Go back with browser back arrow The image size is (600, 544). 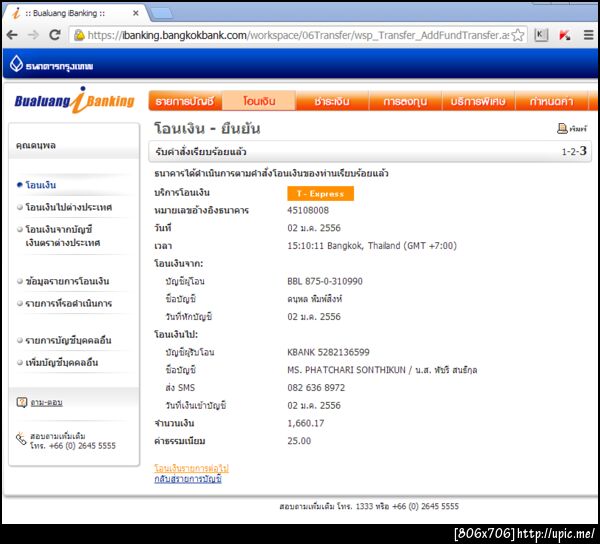tap(12, 35)
